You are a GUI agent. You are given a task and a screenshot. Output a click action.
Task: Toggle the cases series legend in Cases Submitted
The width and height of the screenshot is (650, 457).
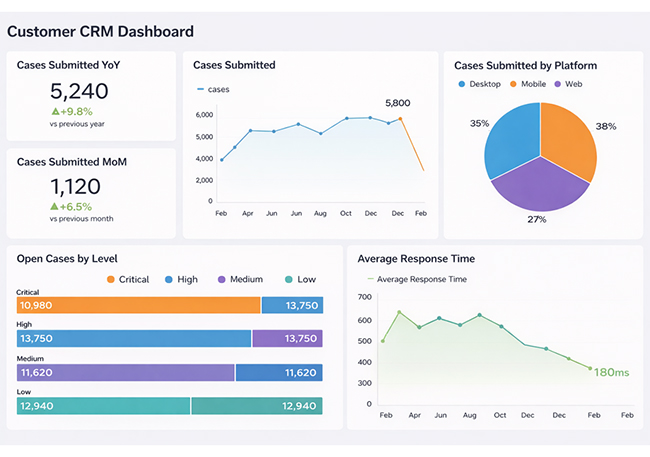213,90
